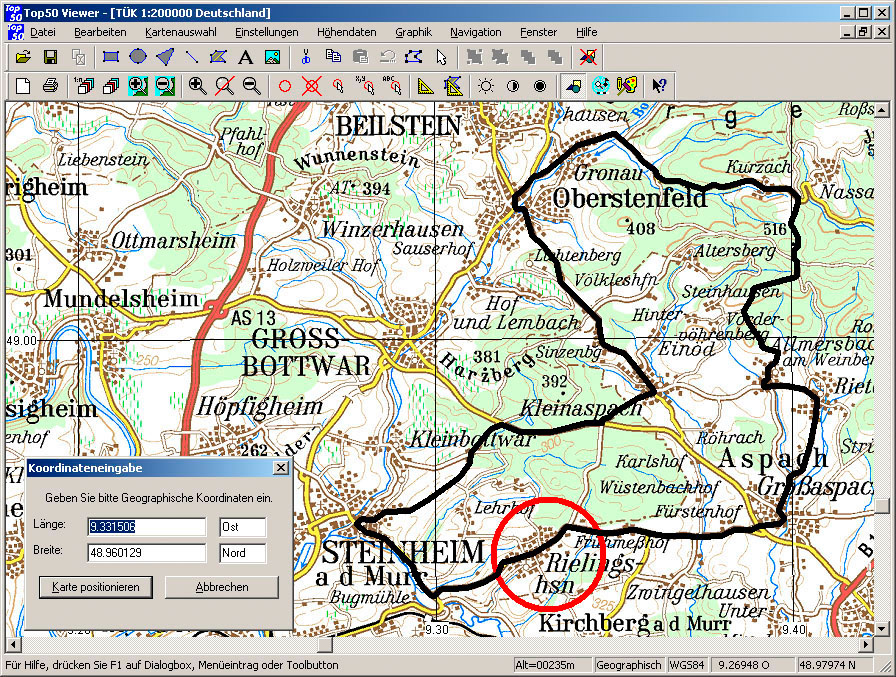
Task: Open the Kartenauswahl menu
Action: (180, 32)
